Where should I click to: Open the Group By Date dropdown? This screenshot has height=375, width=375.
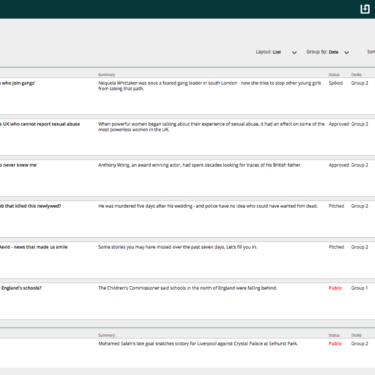[x=328, y=52]
